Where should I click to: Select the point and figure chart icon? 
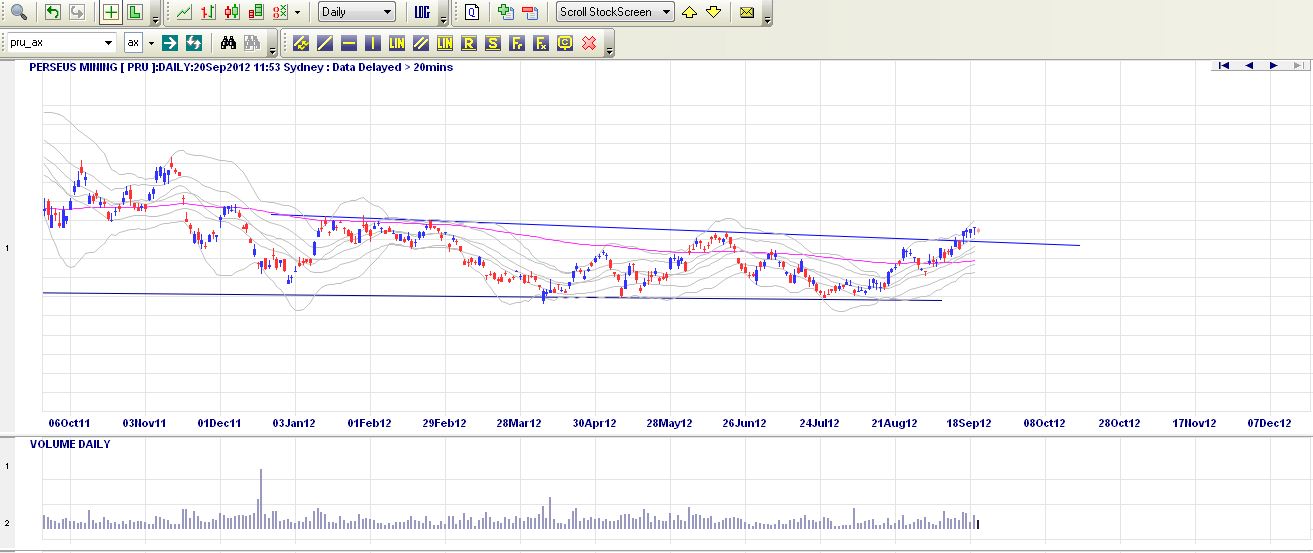tap(280, 12)
